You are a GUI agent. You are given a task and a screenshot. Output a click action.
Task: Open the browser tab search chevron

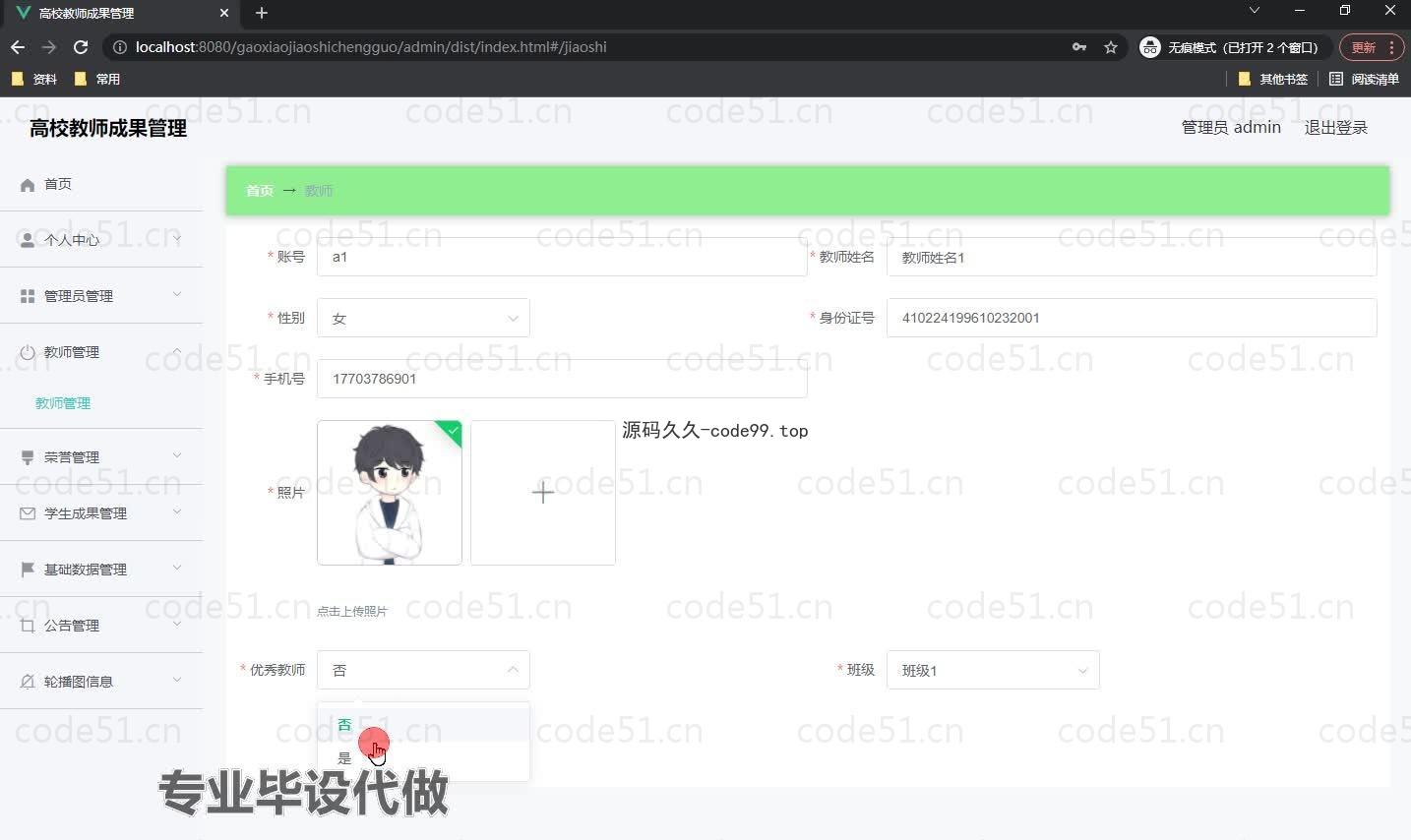click(1254, 11)
